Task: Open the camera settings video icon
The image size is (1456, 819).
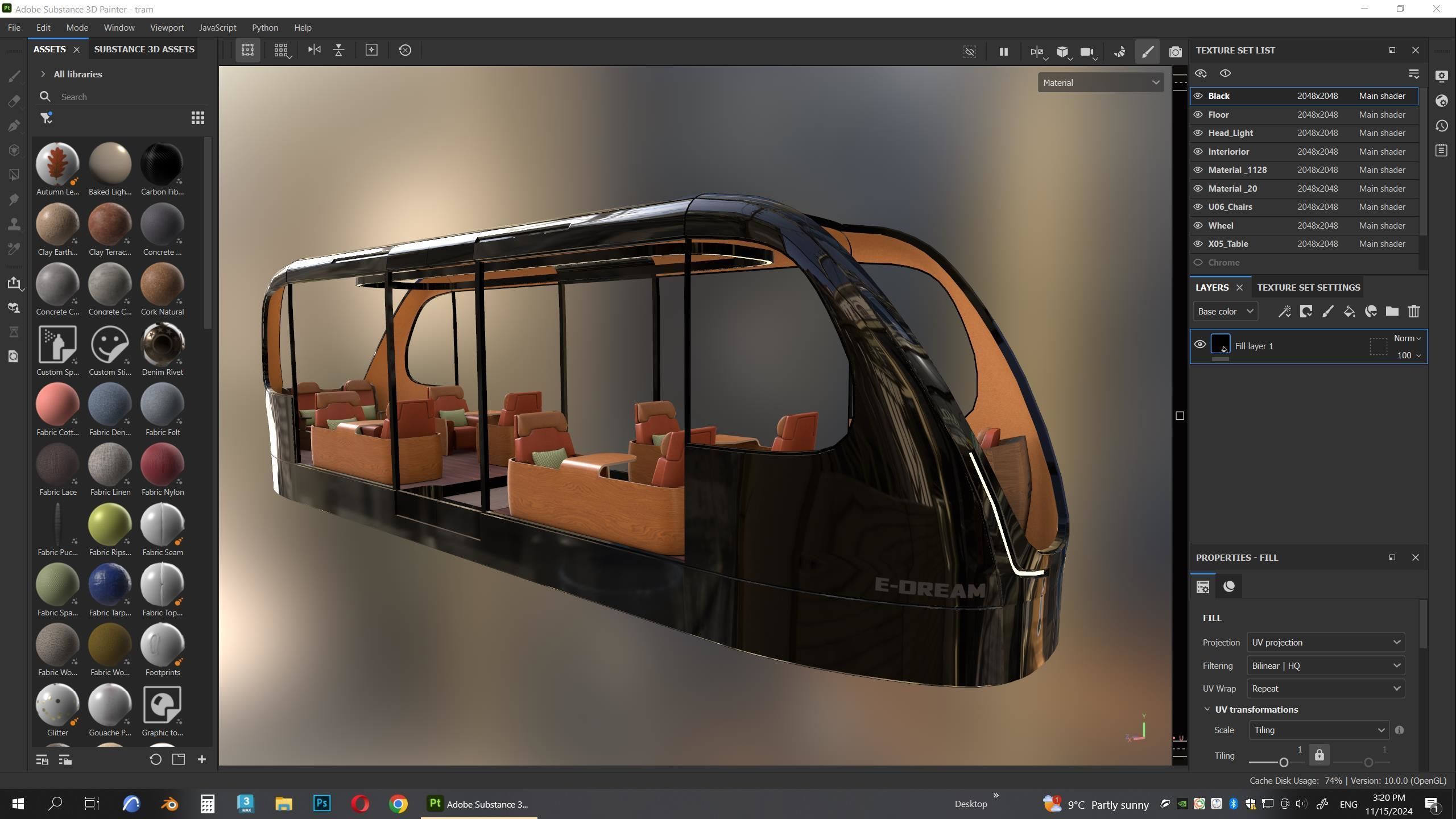Action: tap(1087, 52)
